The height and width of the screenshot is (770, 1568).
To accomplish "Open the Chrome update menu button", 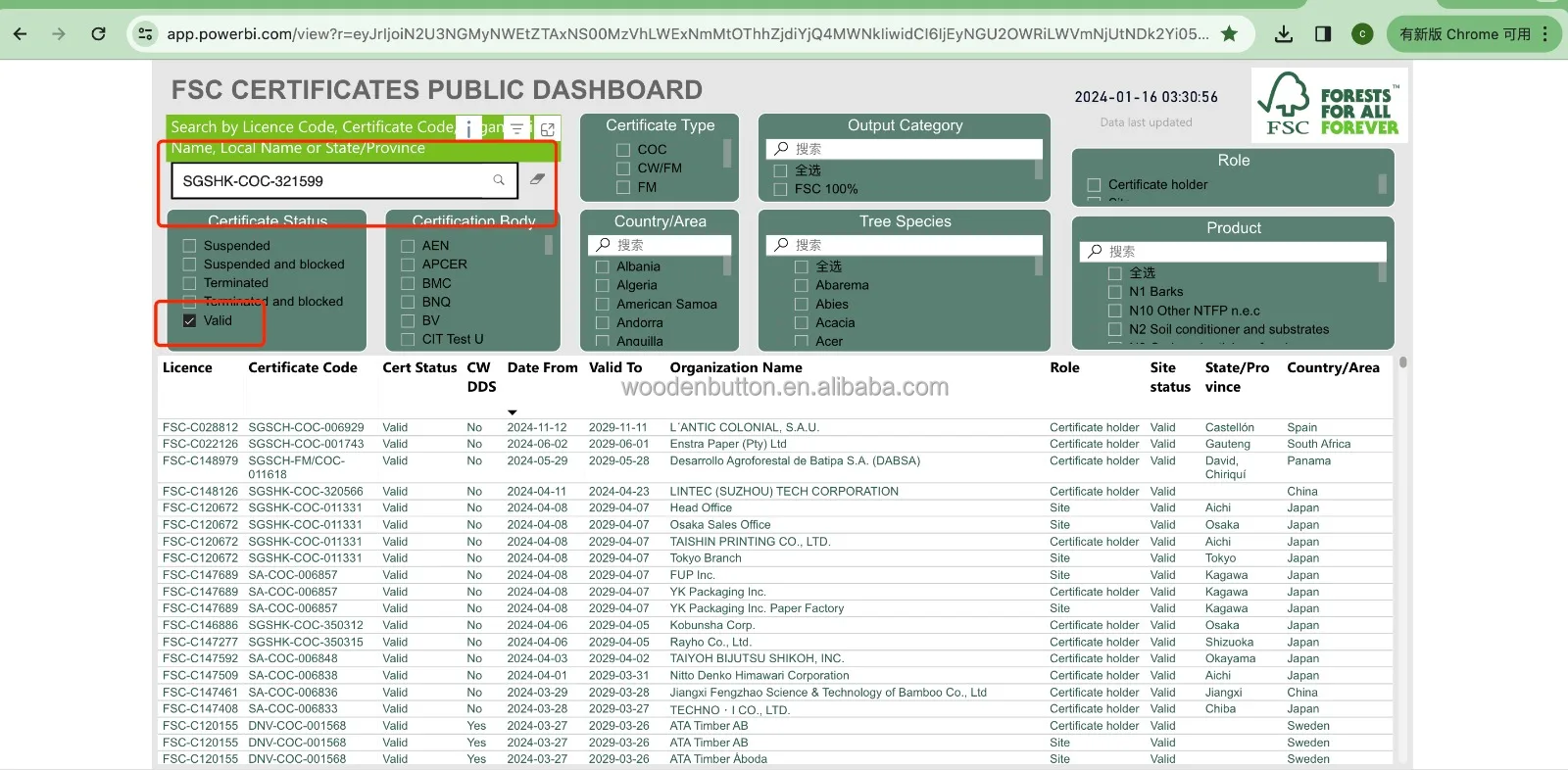I will (1473, 34).
